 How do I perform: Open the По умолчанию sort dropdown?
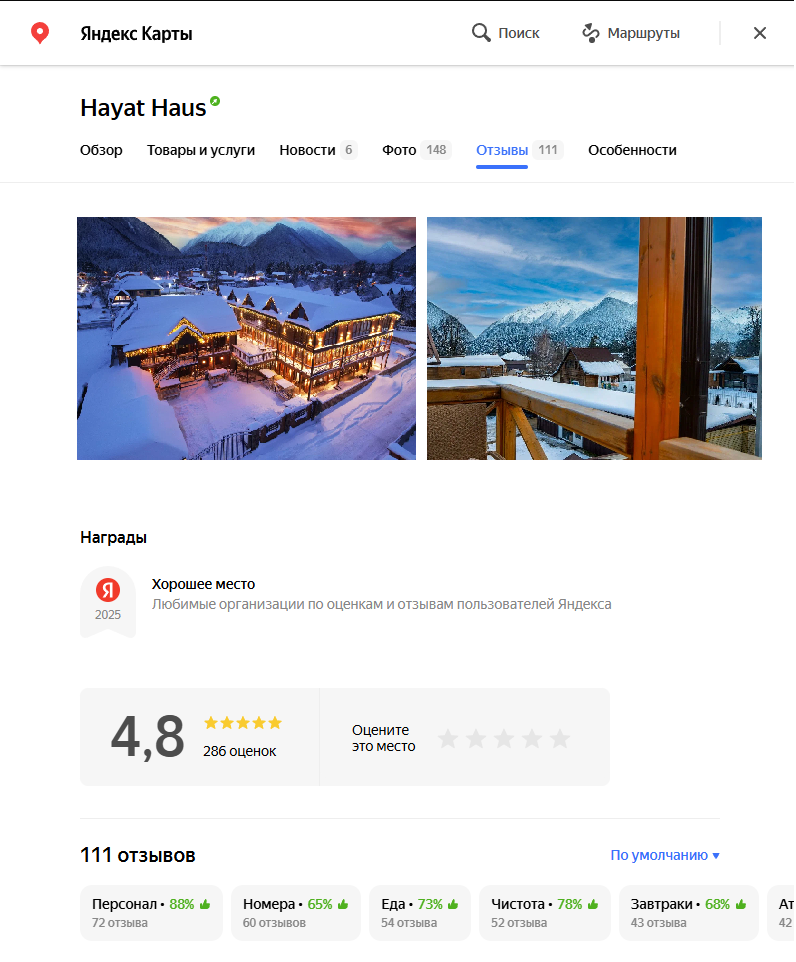665,855
